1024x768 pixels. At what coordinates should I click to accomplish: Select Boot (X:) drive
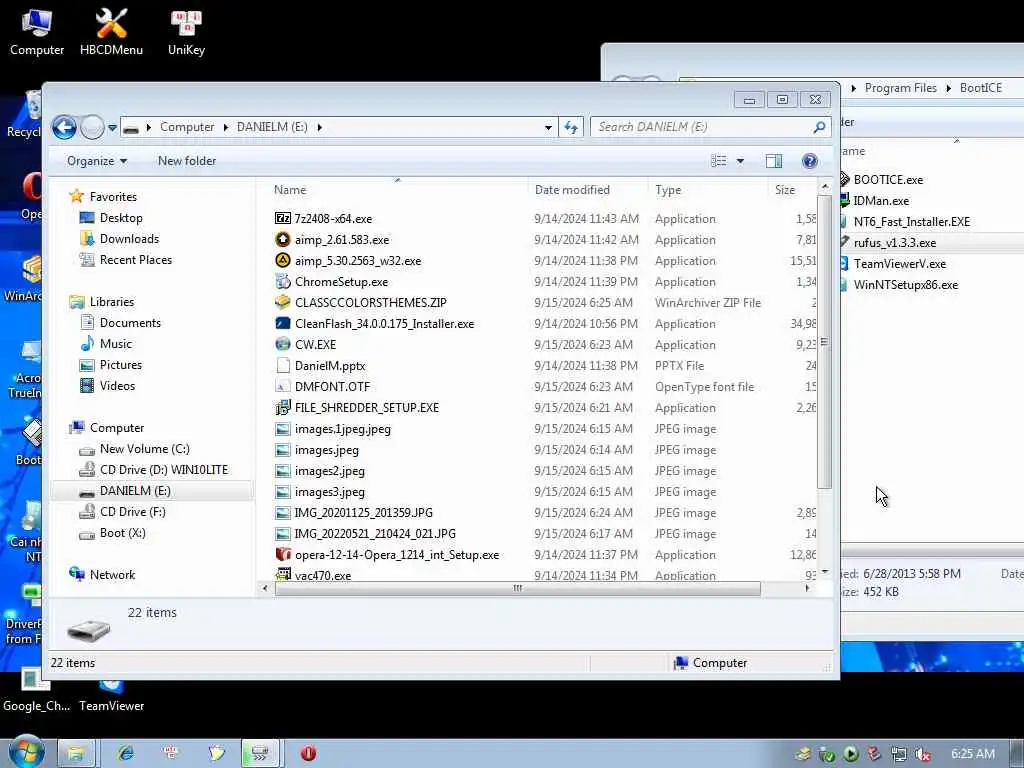[122, 533]
